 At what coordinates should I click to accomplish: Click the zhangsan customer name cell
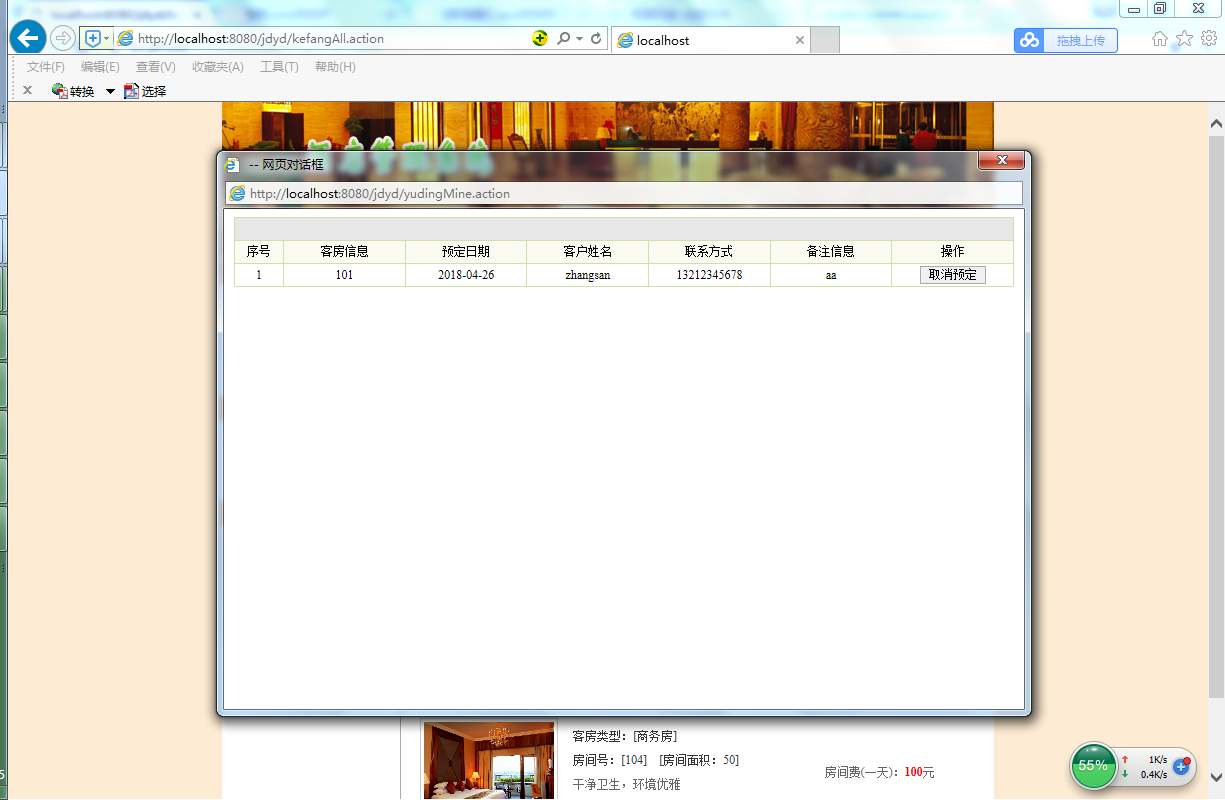(588, 275)
